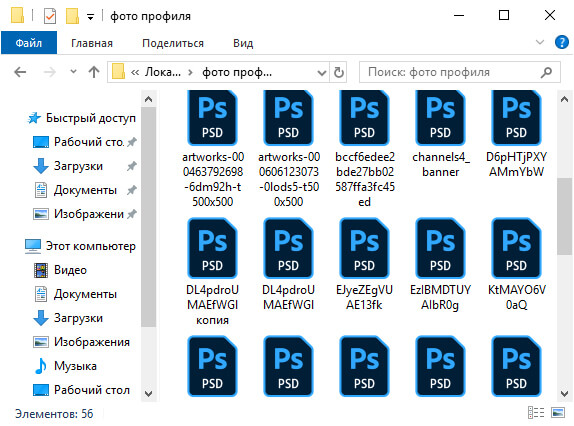
Task: Open the Поделиться tab
Action: click(173, 43)
